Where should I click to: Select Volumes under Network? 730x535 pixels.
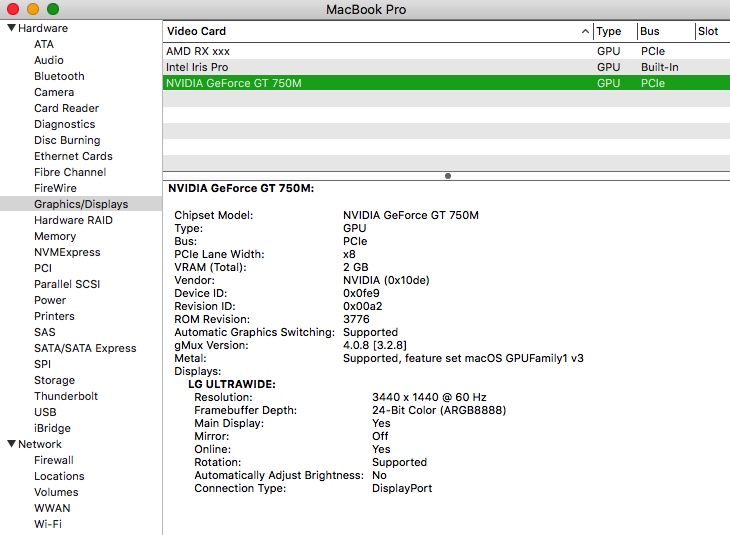tap(56, 492)
